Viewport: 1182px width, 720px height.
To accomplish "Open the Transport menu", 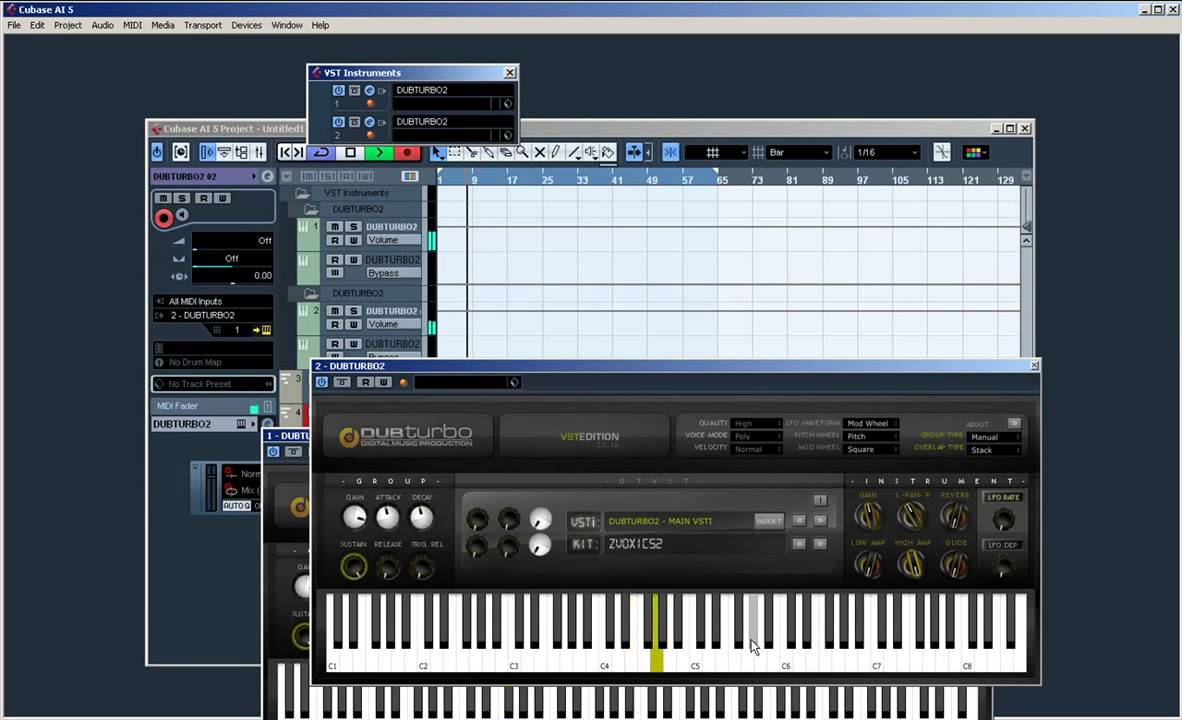I will (203, 25).
